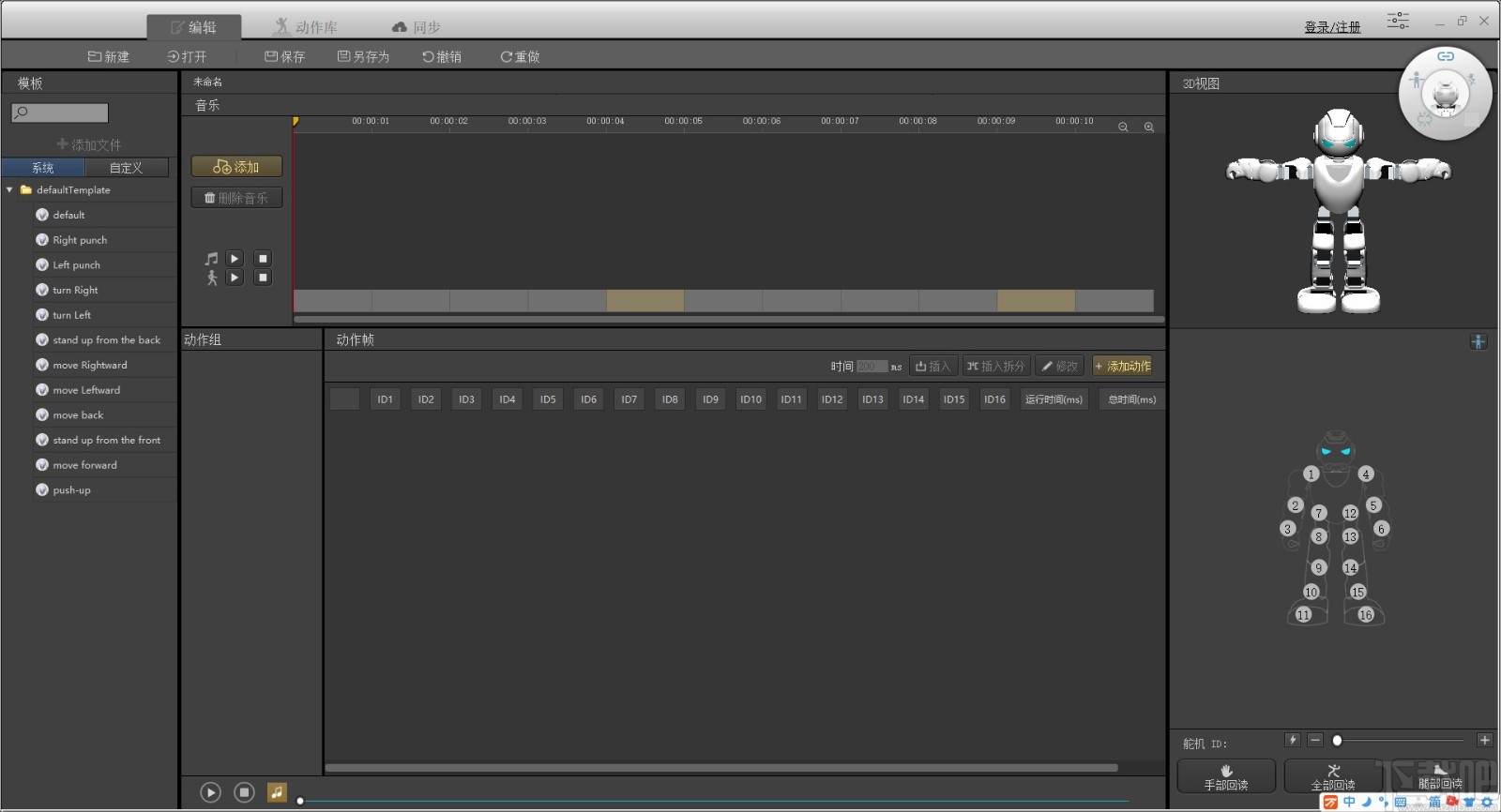The width and height of the screenshot is (1501, 812).
Task: Increase servo angle with plus button
Action: (x=1484, y=741)
